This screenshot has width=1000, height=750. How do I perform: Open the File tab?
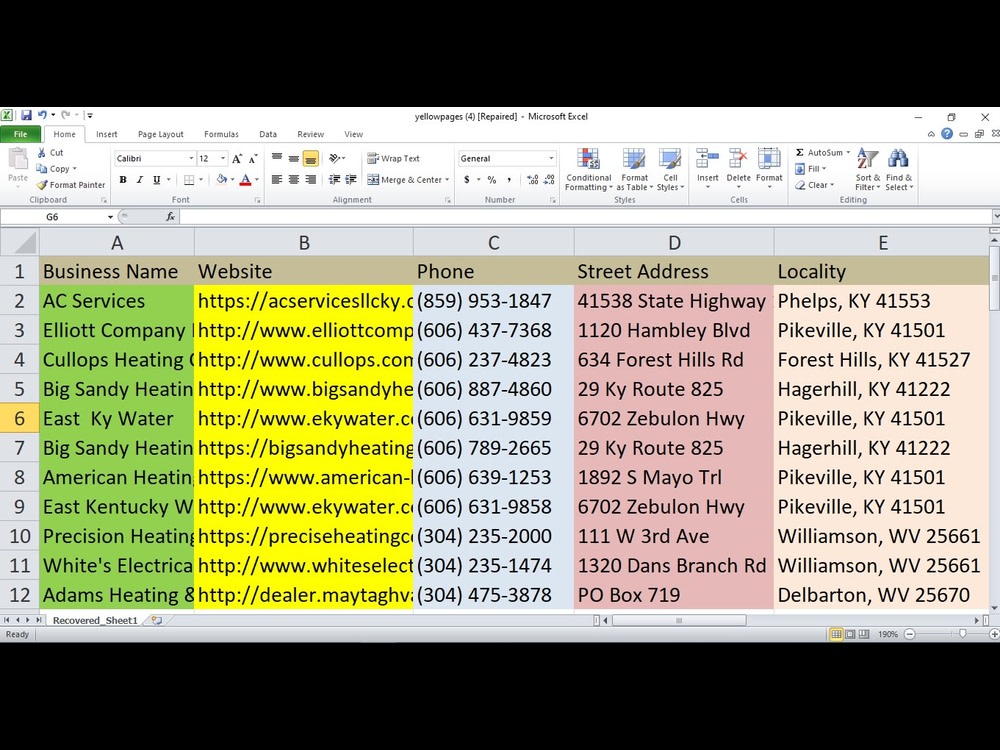pyautogui.click(x=20, y=134)
